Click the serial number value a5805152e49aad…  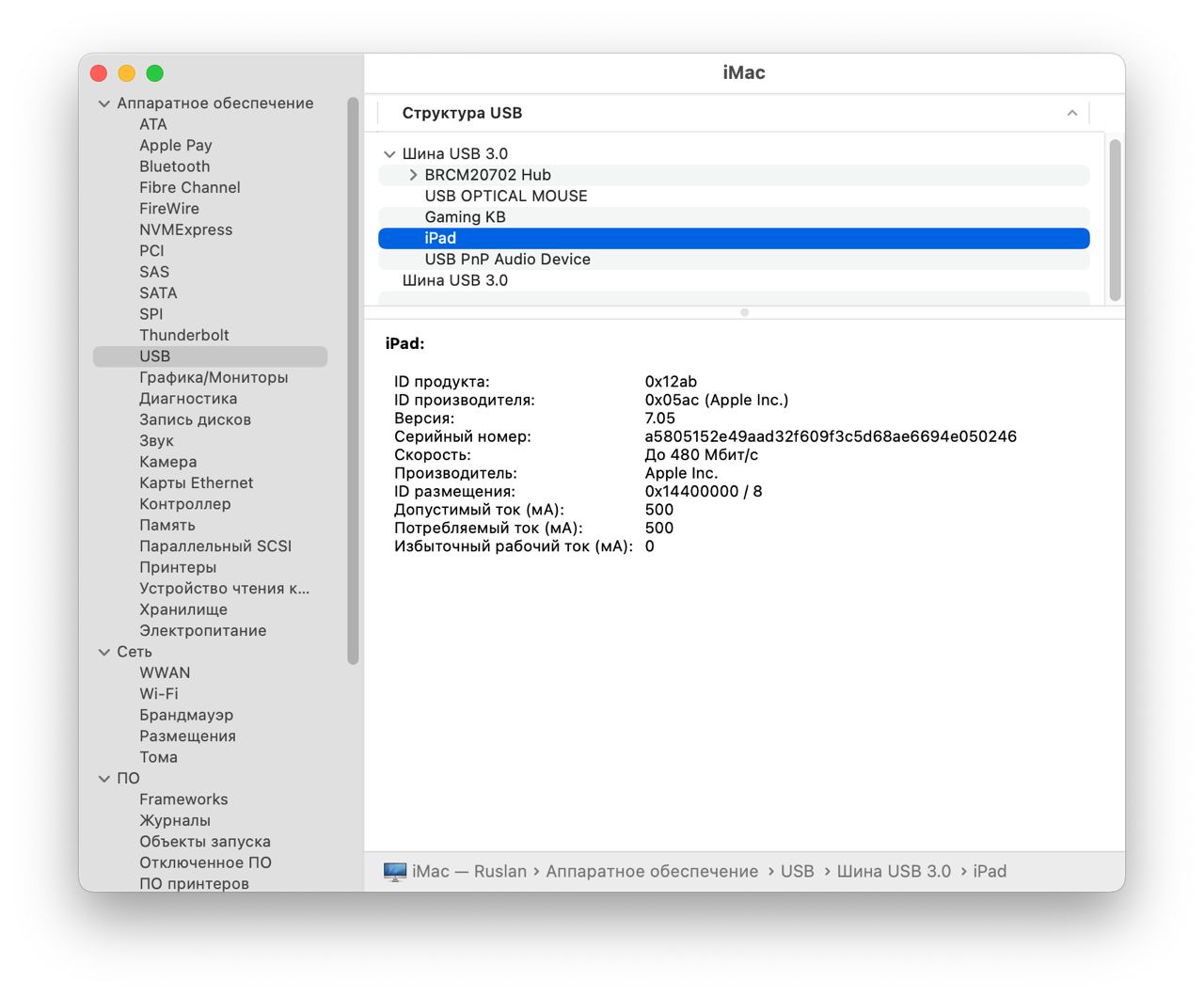pyautogui.click(x=831, y=436)
